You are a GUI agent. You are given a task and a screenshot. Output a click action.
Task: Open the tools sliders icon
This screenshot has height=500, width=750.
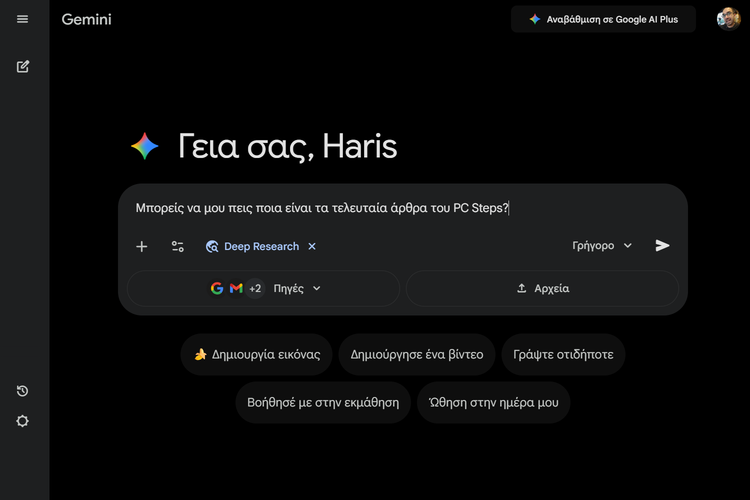(177, 246)
